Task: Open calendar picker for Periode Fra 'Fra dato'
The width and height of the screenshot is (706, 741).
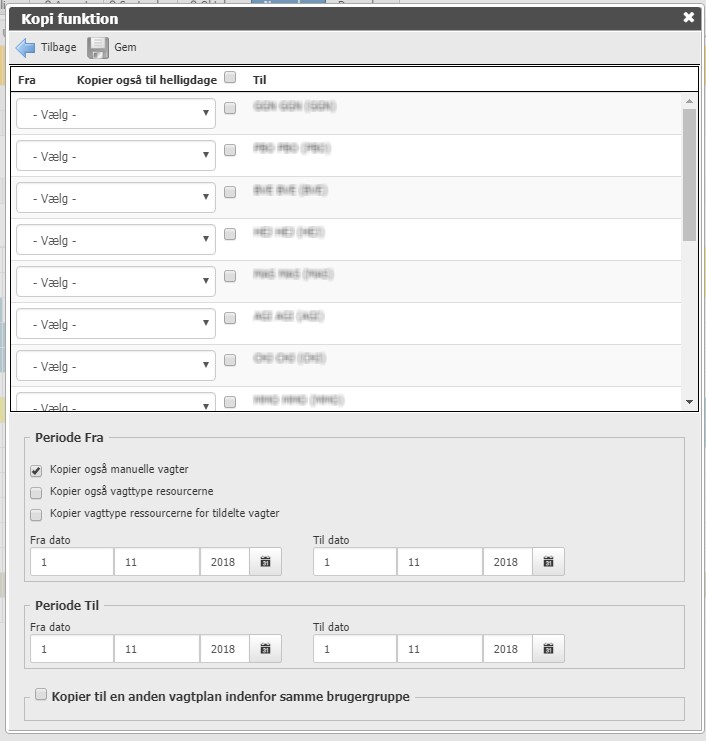Action: (x=265, y=562)
